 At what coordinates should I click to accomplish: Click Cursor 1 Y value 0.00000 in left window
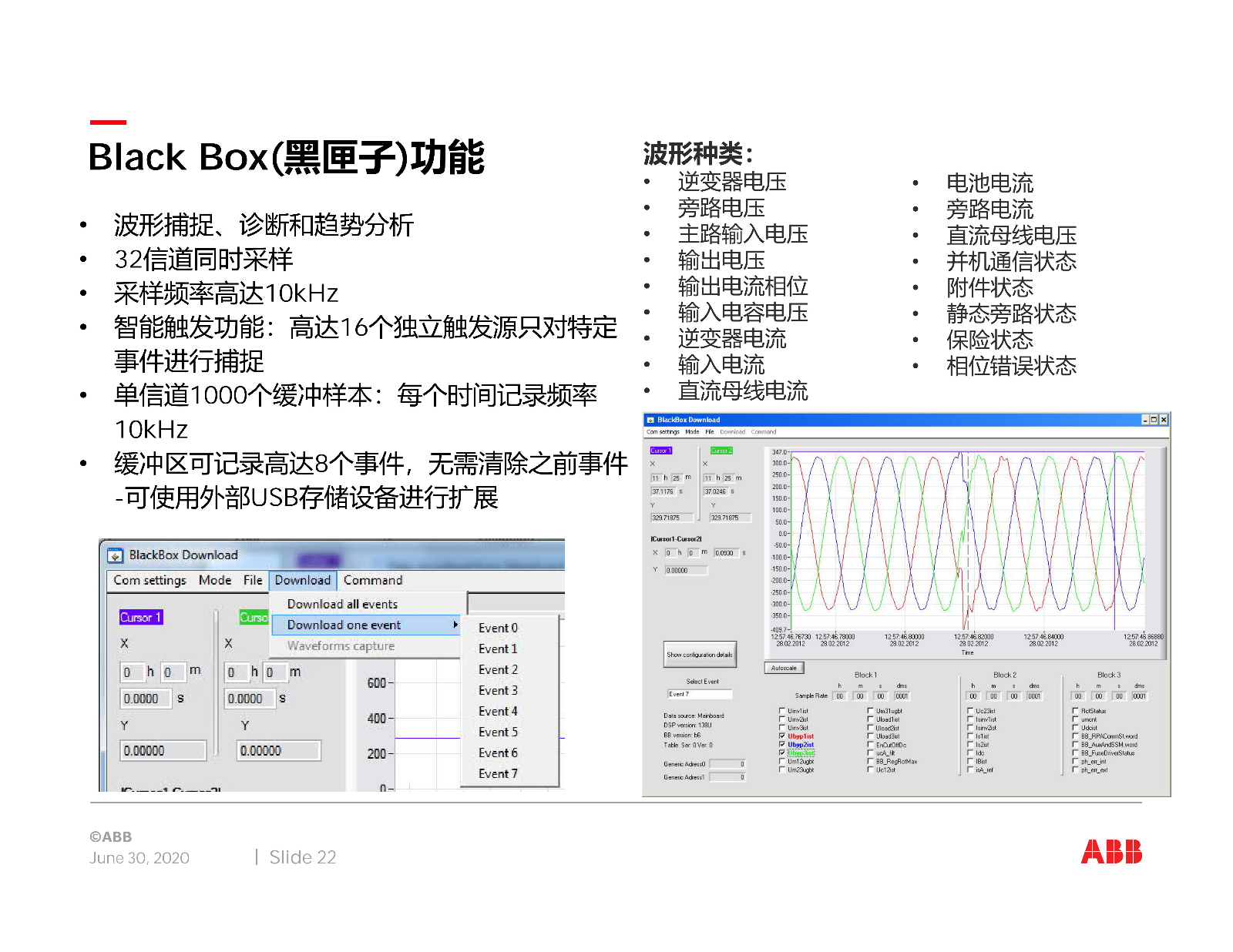[x=163, y=750]
